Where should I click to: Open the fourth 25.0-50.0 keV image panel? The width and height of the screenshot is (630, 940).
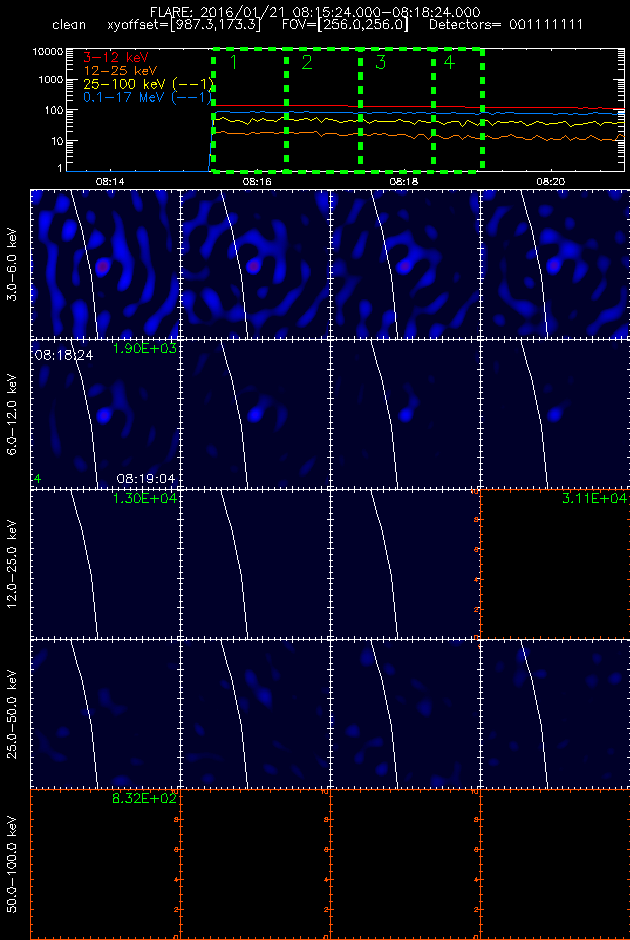pyautogui.click(x=555, y=713)
